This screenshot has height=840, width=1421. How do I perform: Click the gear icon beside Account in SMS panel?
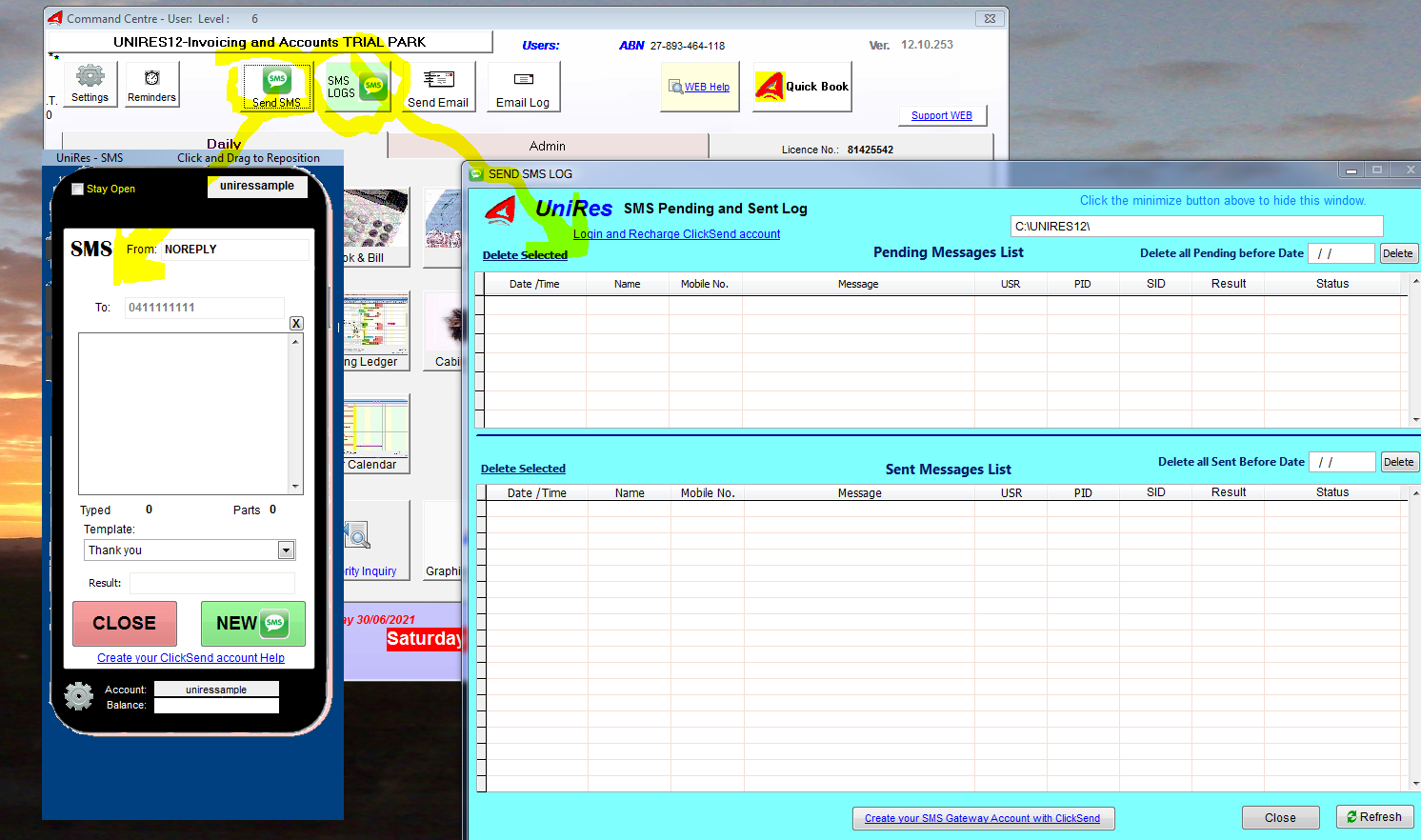(79, 696)
